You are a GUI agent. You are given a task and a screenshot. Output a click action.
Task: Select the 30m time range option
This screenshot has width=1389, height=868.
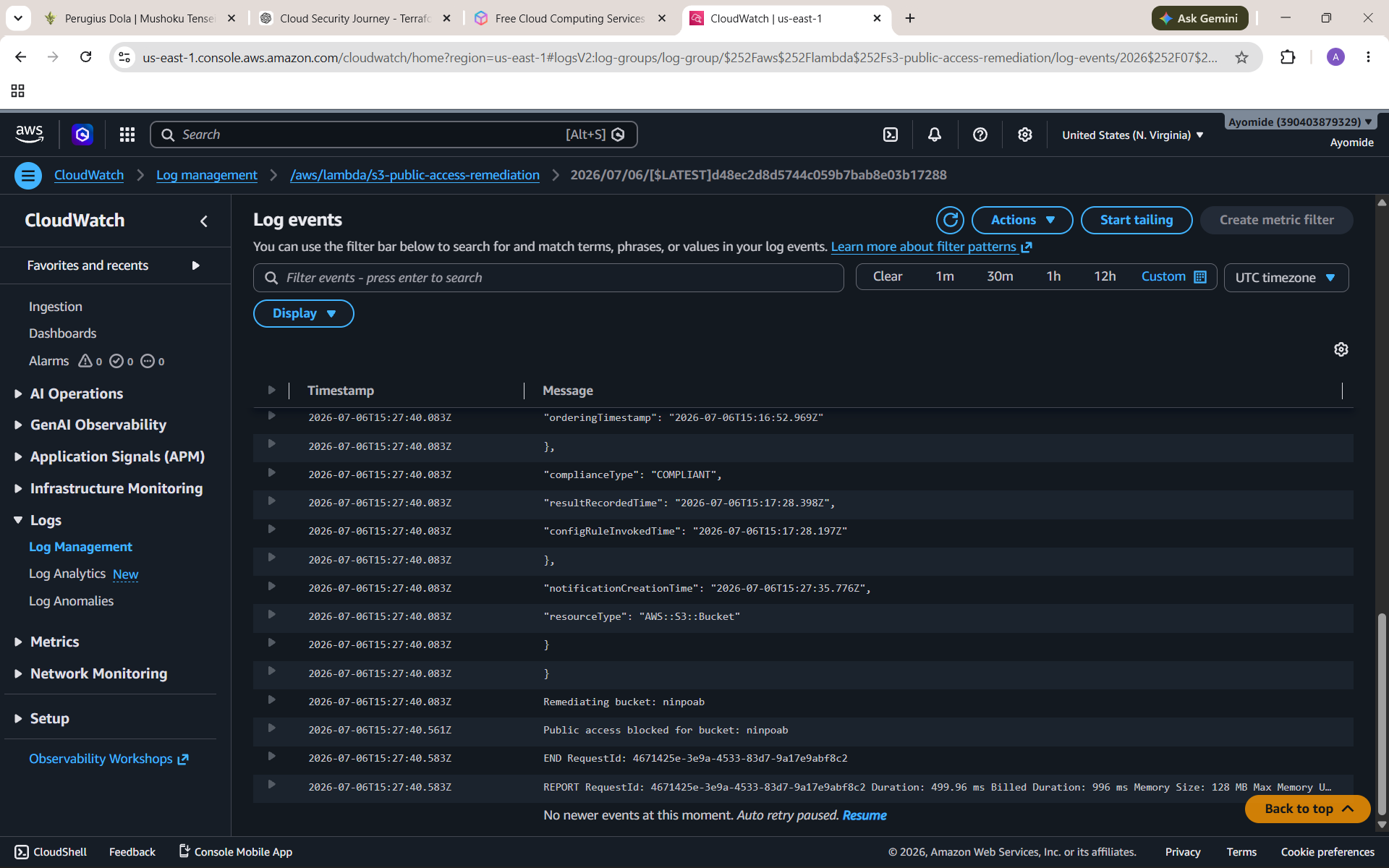pyautogui.click(x=1000, y=276)
